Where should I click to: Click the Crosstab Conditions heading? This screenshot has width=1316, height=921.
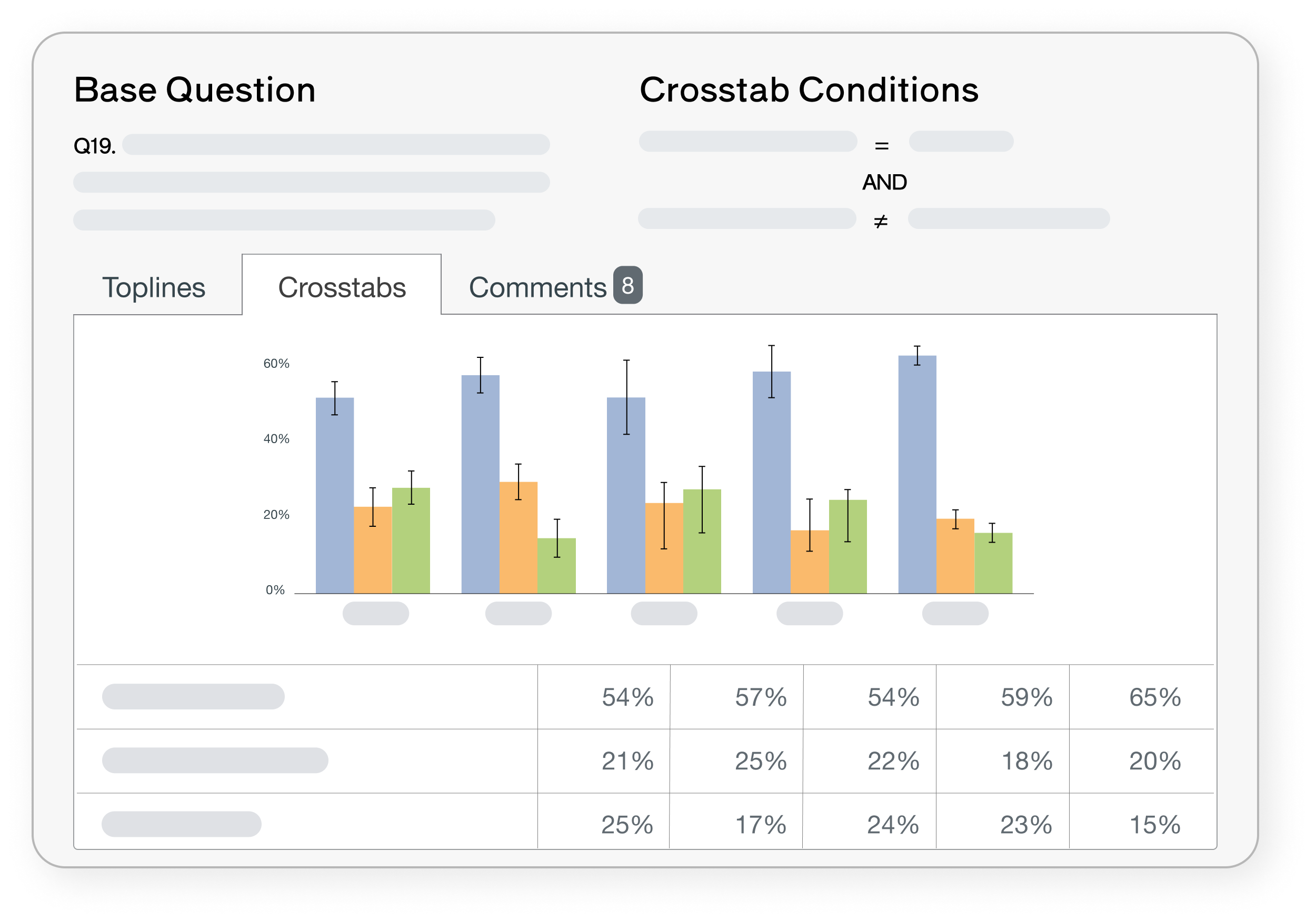[x=809, y=90]
